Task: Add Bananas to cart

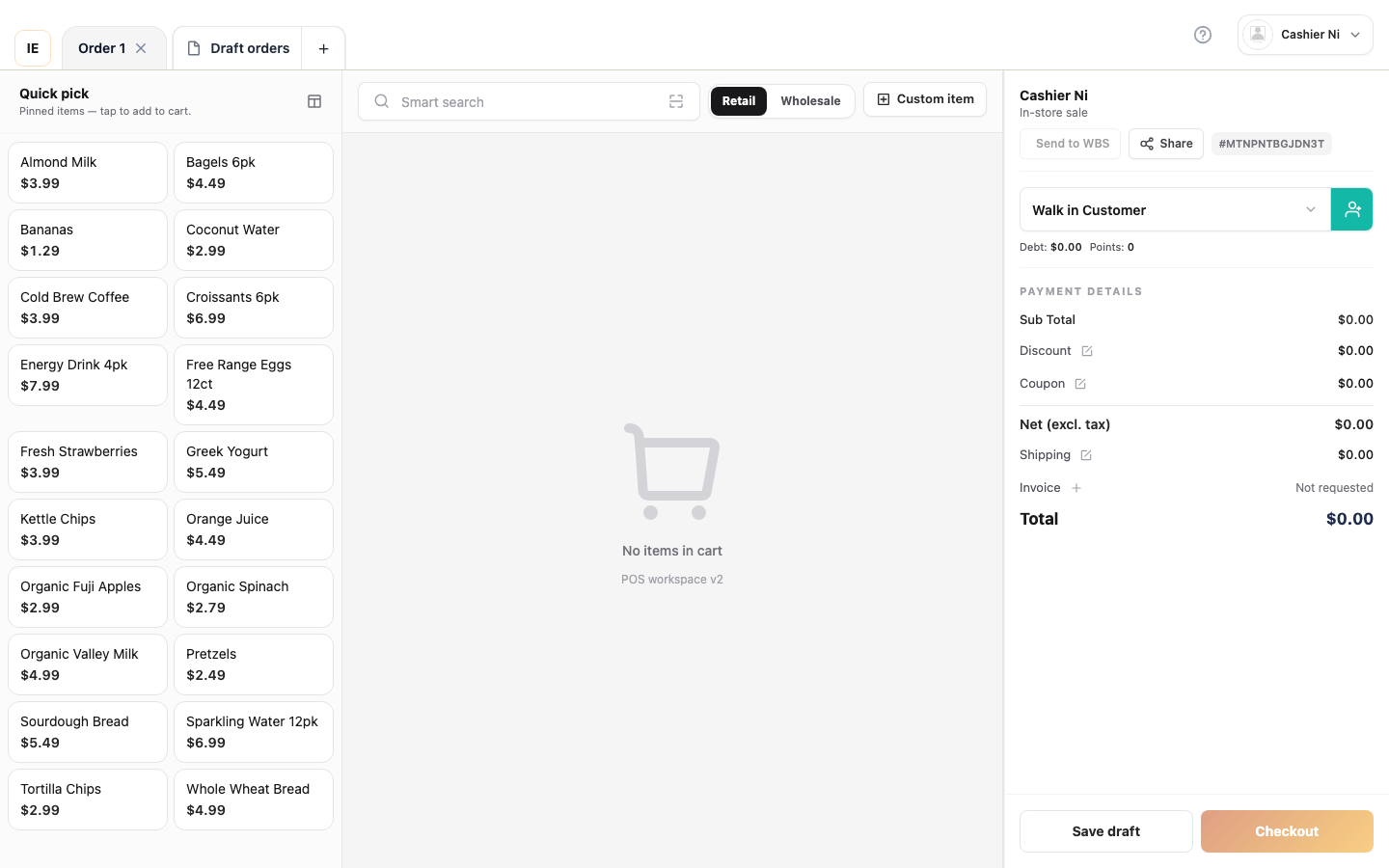Action: (88, 240)
